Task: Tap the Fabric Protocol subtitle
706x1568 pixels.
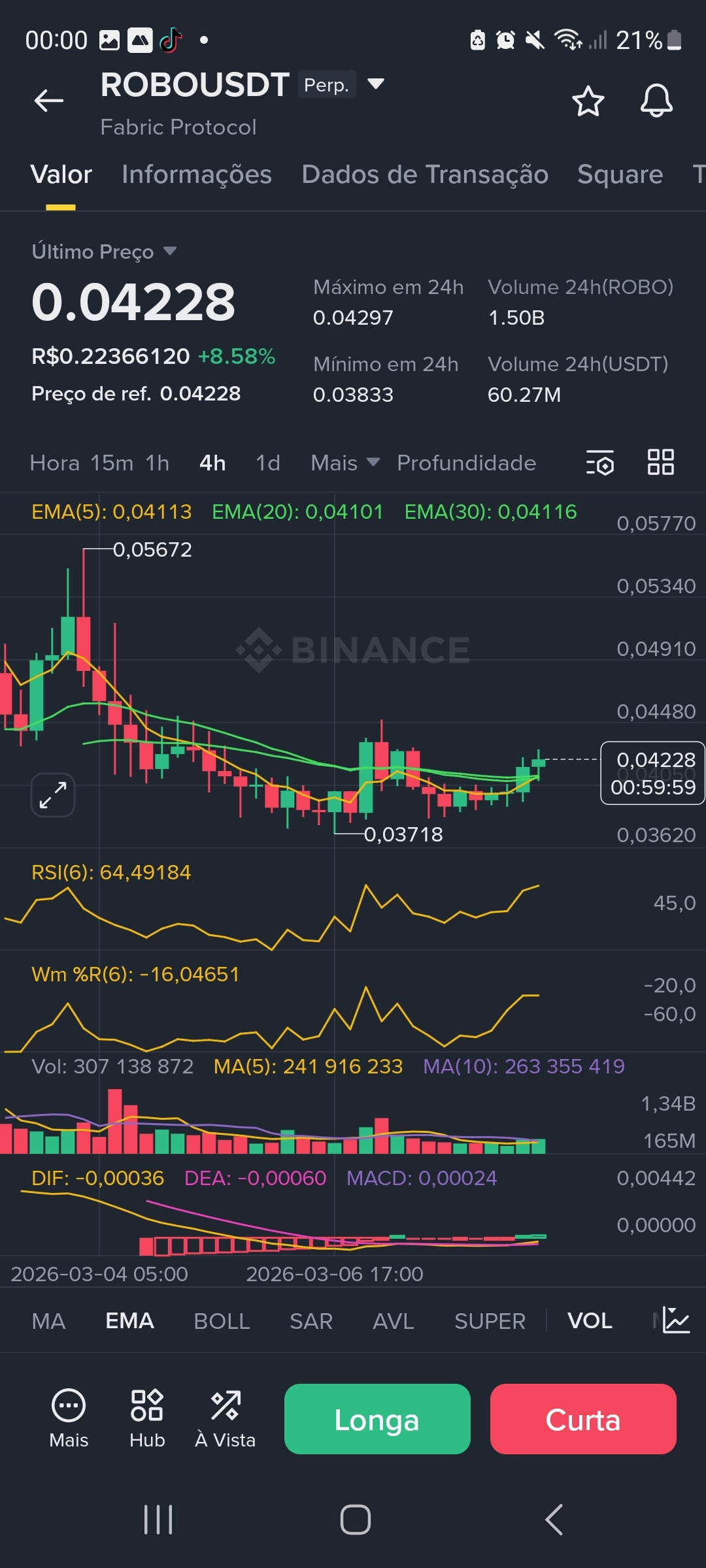Action: (x=178, y=127)
